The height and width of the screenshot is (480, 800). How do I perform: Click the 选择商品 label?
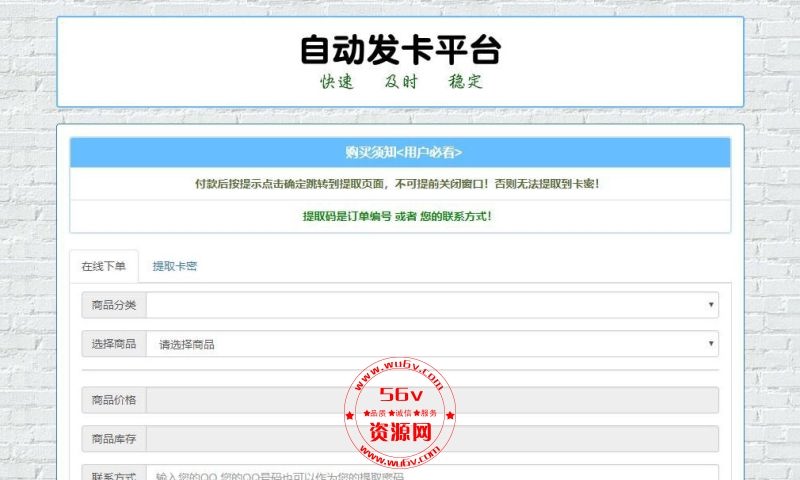click(114, 344)
